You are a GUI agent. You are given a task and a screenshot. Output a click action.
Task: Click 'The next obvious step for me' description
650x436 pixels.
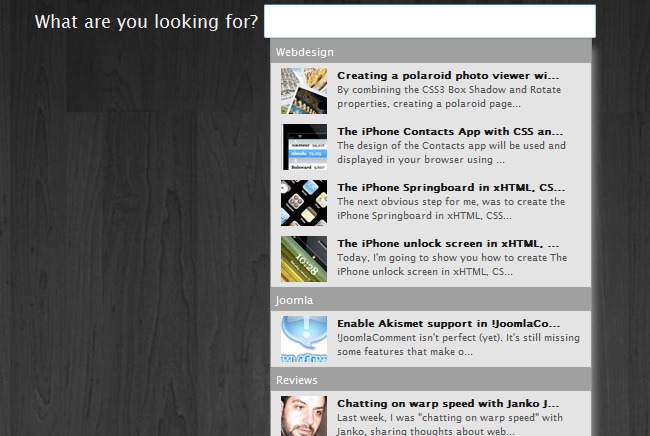(x=451, y=208)
